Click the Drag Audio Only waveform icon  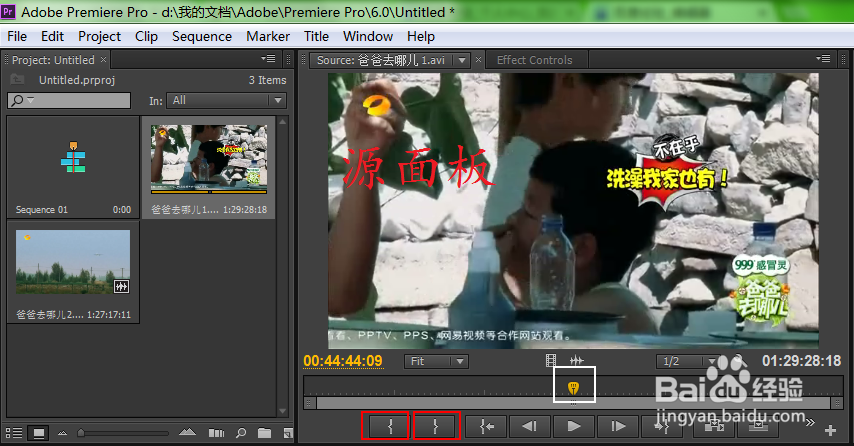tap(576, 360)
